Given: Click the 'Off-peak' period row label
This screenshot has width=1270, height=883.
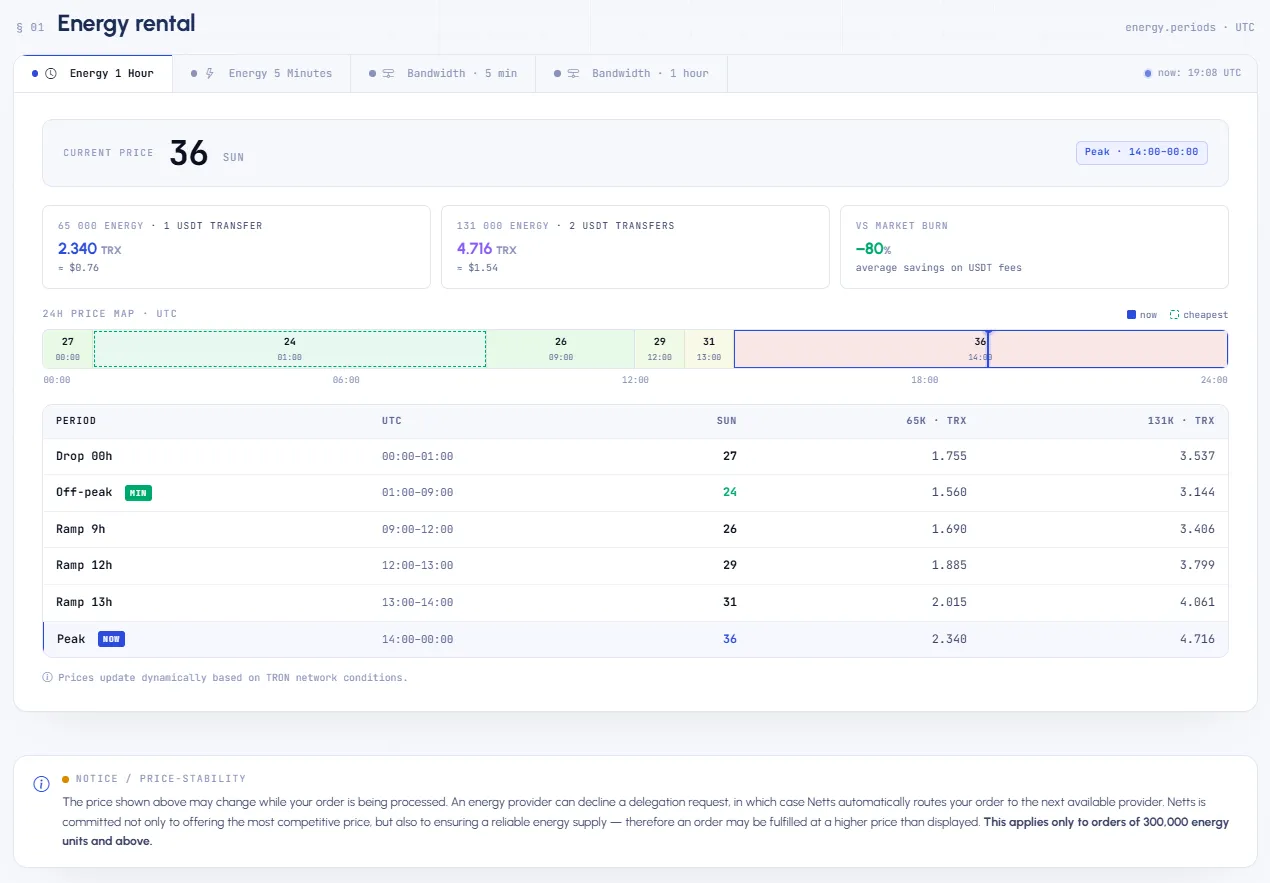Looking at the screenshot, I should [84, 492].
